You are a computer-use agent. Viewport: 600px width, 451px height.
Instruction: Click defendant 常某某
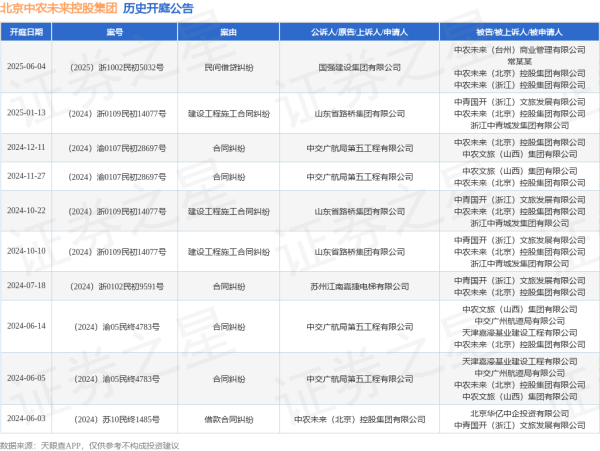519,62
